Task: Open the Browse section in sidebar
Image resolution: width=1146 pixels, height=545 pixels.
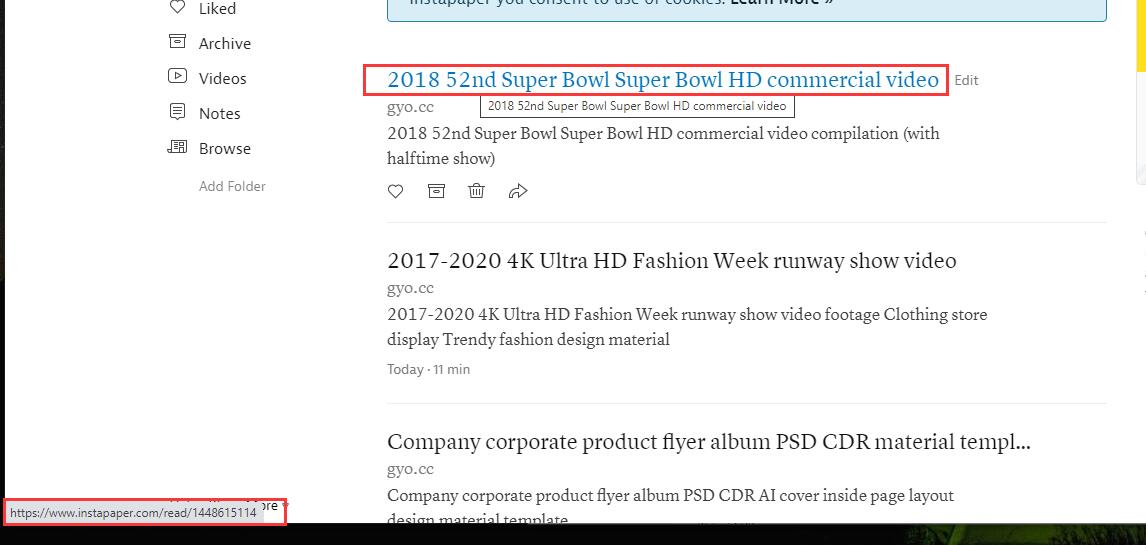Action: point(224,149)
